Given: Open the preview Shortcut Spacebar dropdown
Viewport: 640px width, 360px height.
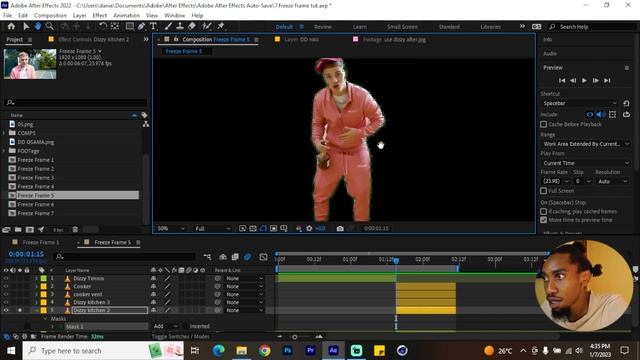Looking at the screenshot, I should pyautogui.click(x=580, y=103).
